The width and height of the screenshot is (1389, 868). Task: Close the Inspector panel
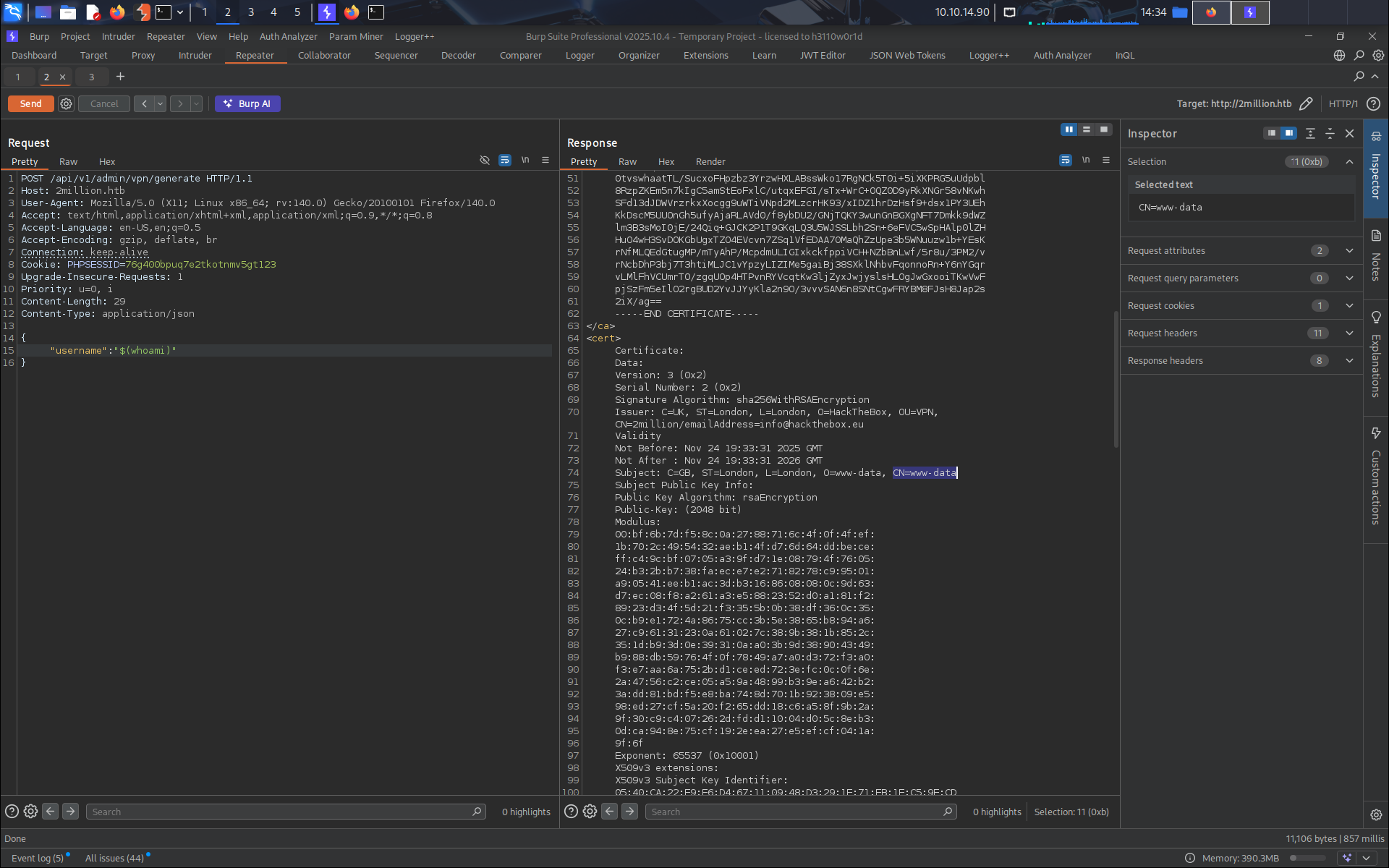pos(1349,133)
